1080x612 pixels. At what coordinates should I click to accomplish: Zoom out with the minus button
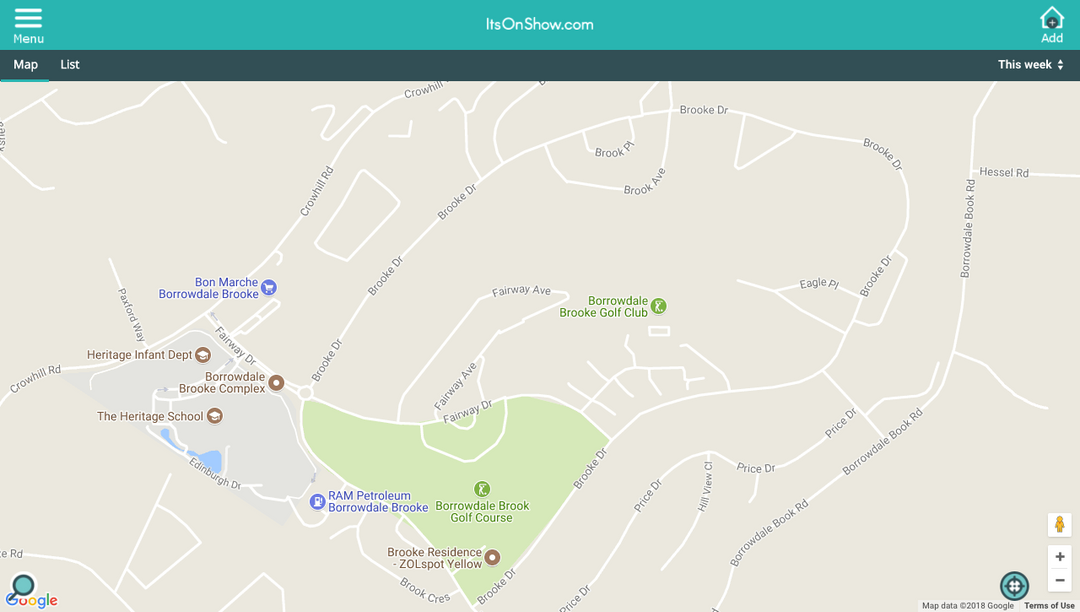click(x=1059, y=580)
